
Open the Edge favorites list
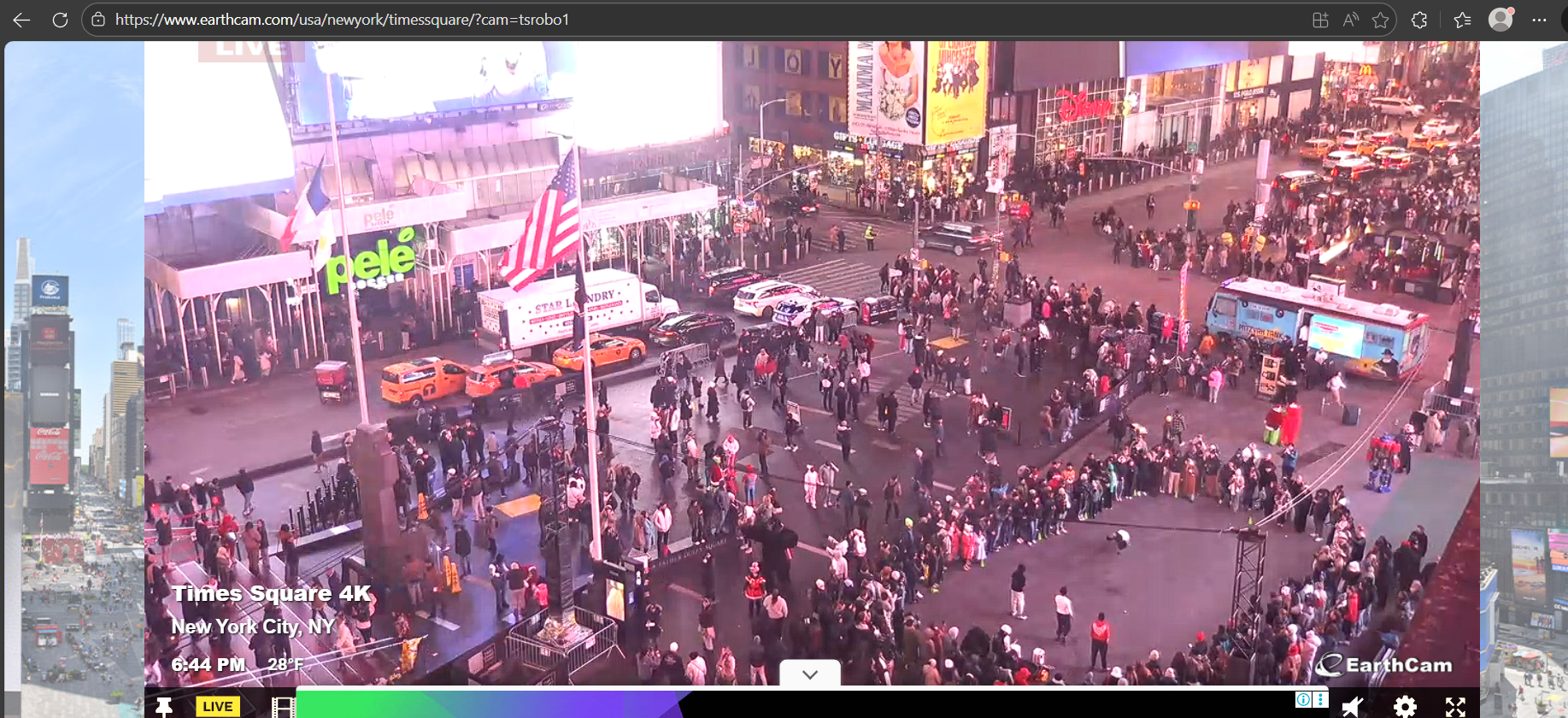[1462, 20]
